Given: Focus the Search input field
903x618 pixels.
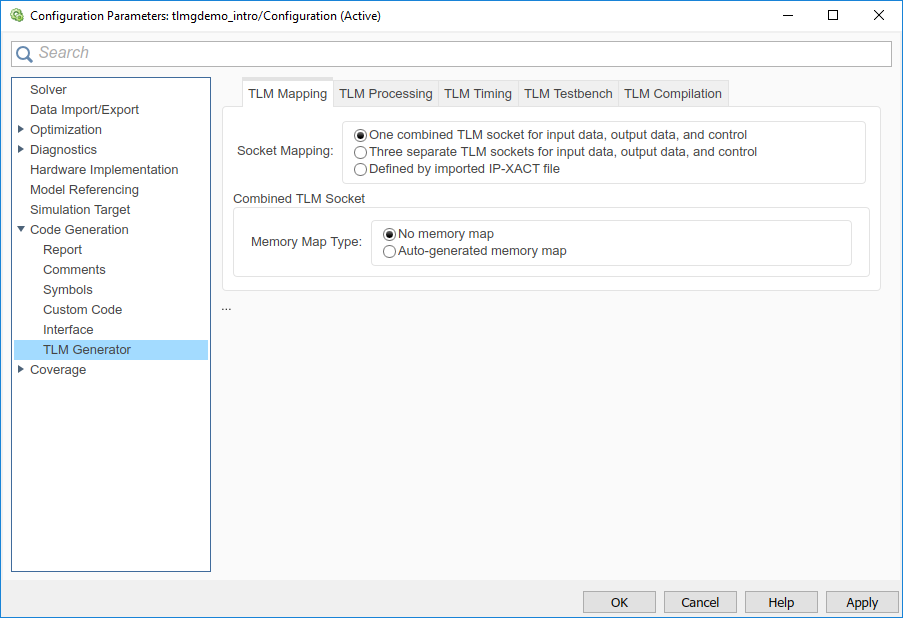Looking at the screenshot, I should (452, 54).
